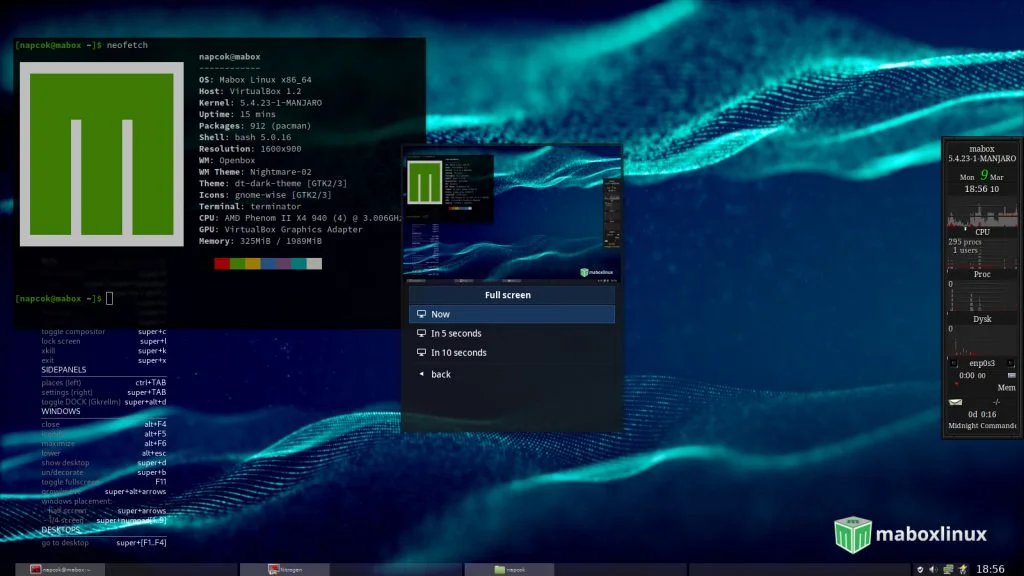This screenshot has height=576, width=1024.
Task: Click the Full screen menu header
Action: (x=511, y=295)
